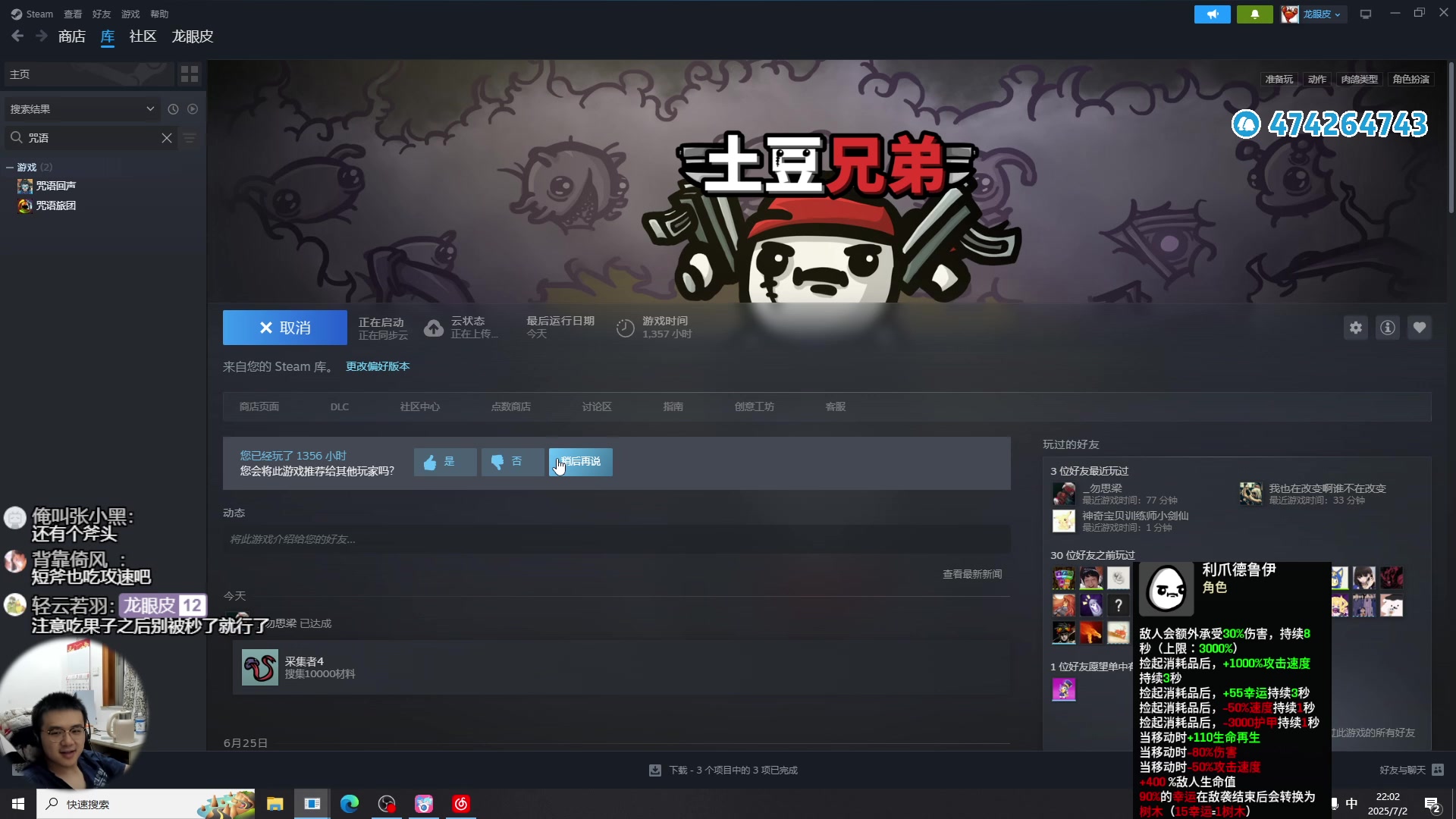Click the 肉鸽类型 tag
The width and height of the screenshot is (1456, 819).
click(1360, 80)
